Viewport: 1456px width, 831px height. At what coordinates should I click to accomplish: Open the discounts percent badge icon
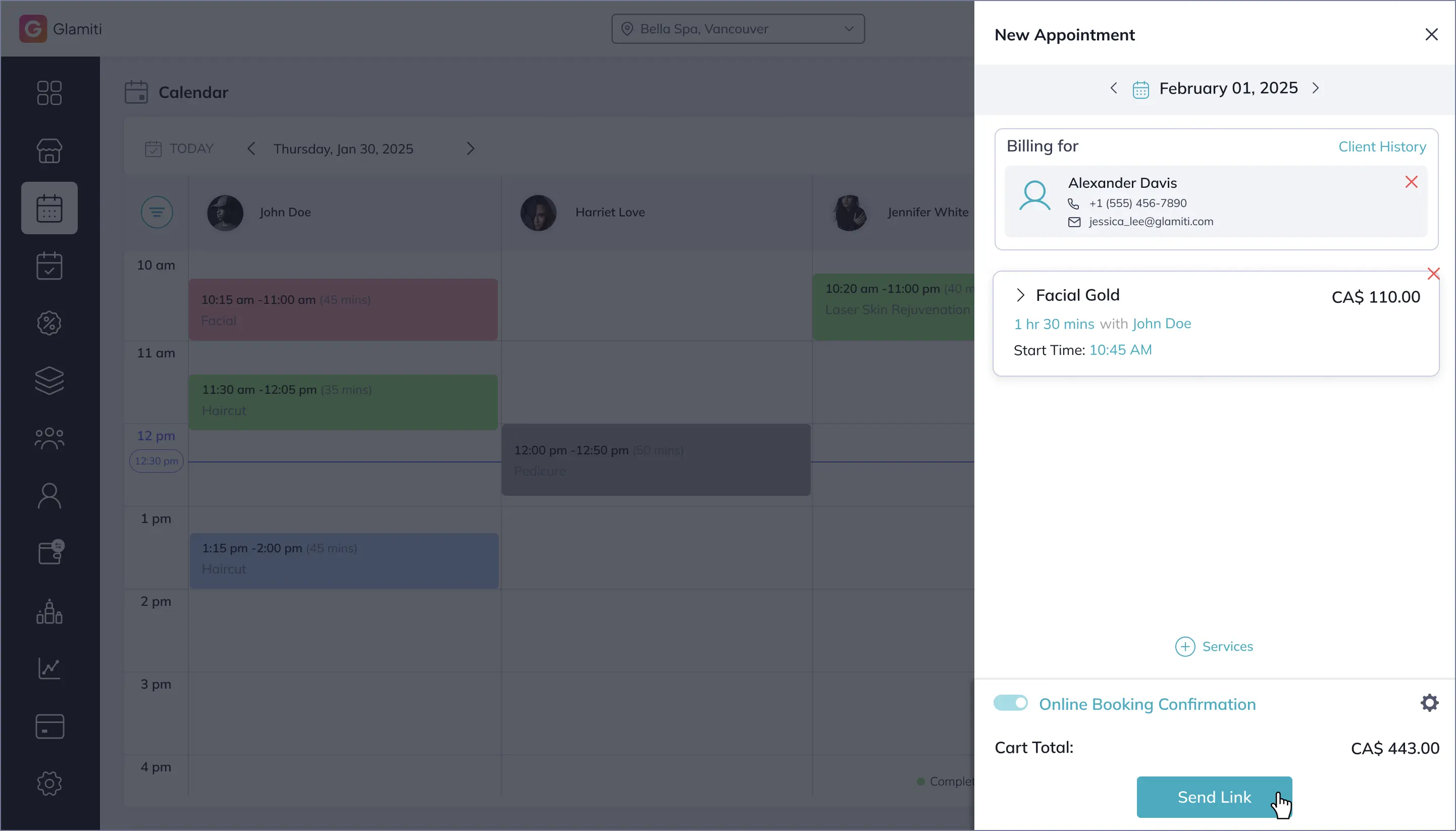coord(49,323)
